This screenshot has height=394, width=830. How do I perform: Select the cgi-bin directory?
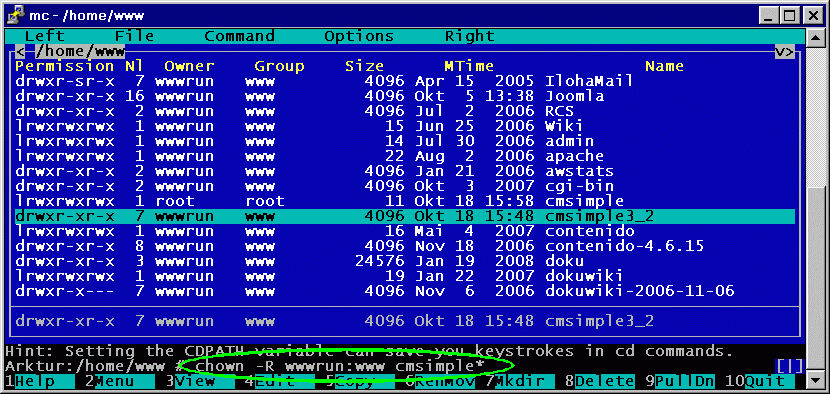click(404, 186)
